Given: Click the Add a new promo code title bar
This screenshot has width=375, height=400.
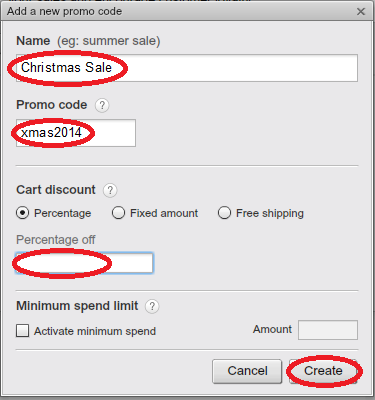Looking at the screenshot, I should coord(187,12).
